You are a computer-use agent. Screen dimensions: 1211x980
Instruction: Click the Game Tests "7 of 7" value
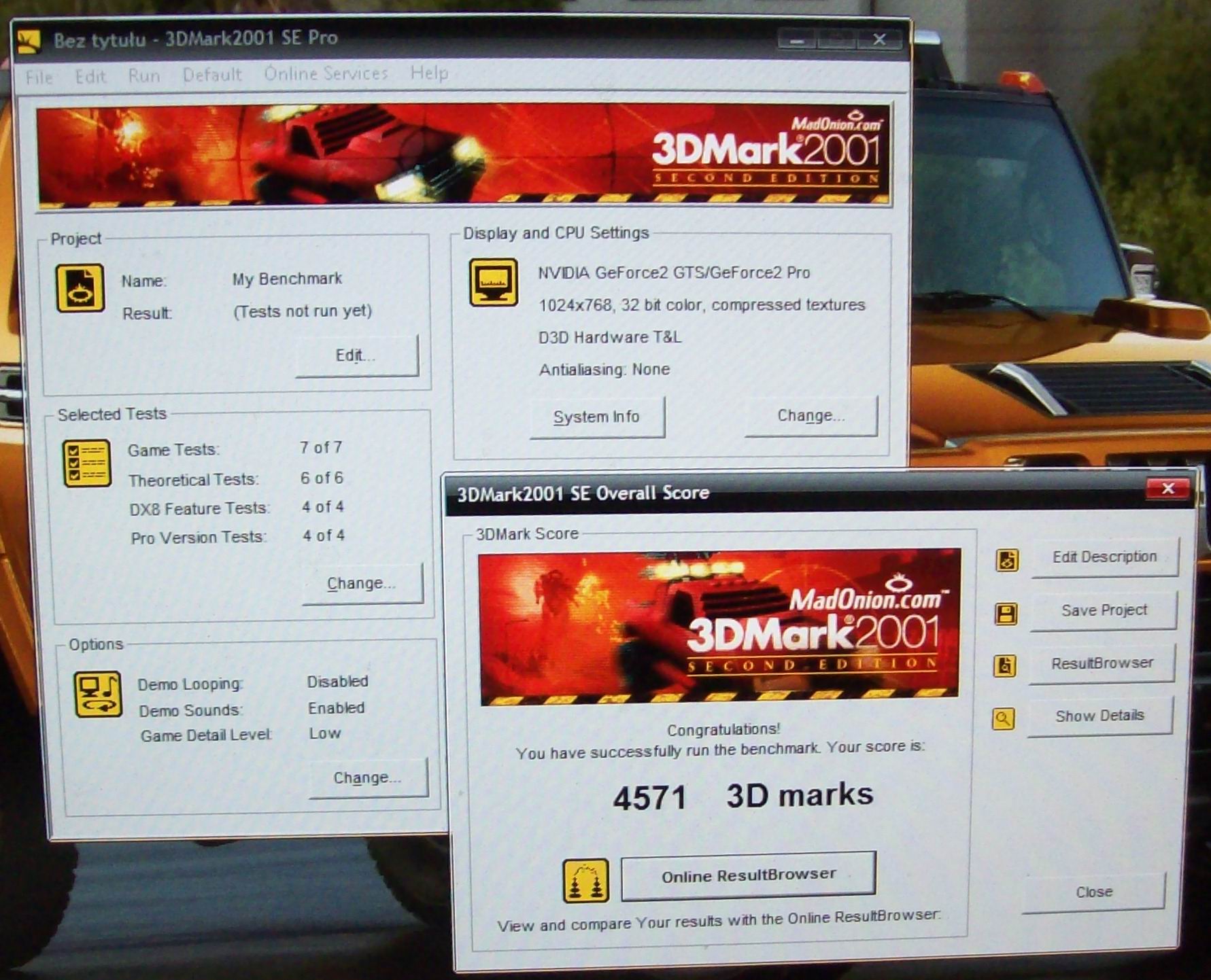point(321,448)
